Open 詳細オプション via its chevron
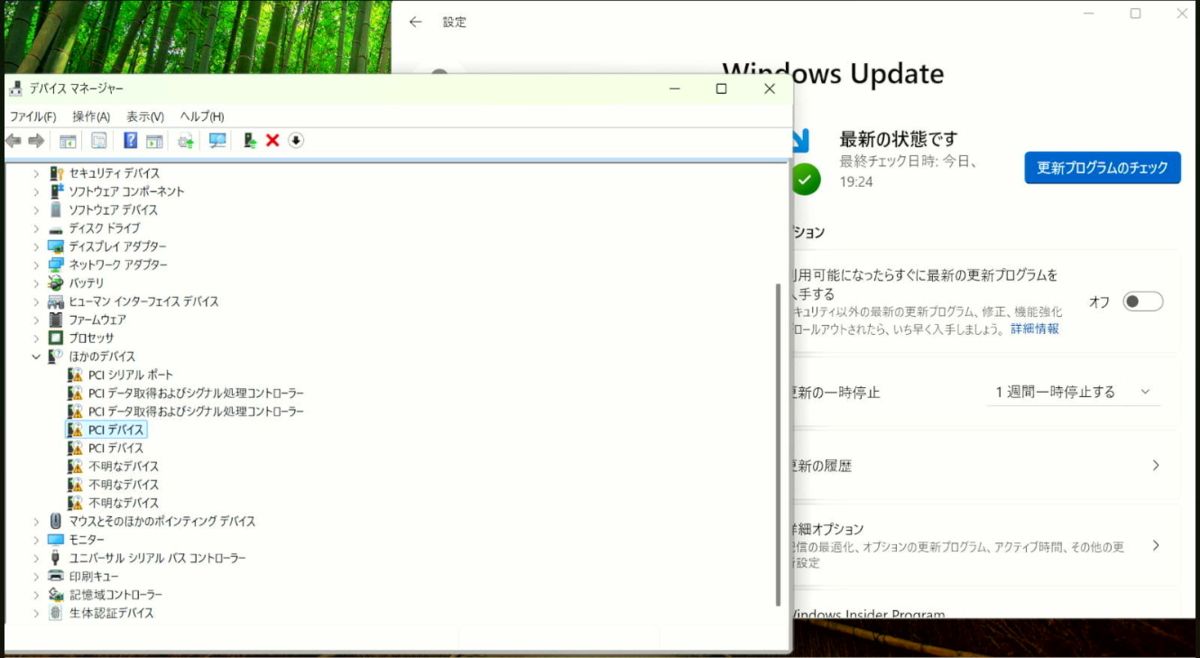1200x658 pixels. click(x=1156, y=546)
